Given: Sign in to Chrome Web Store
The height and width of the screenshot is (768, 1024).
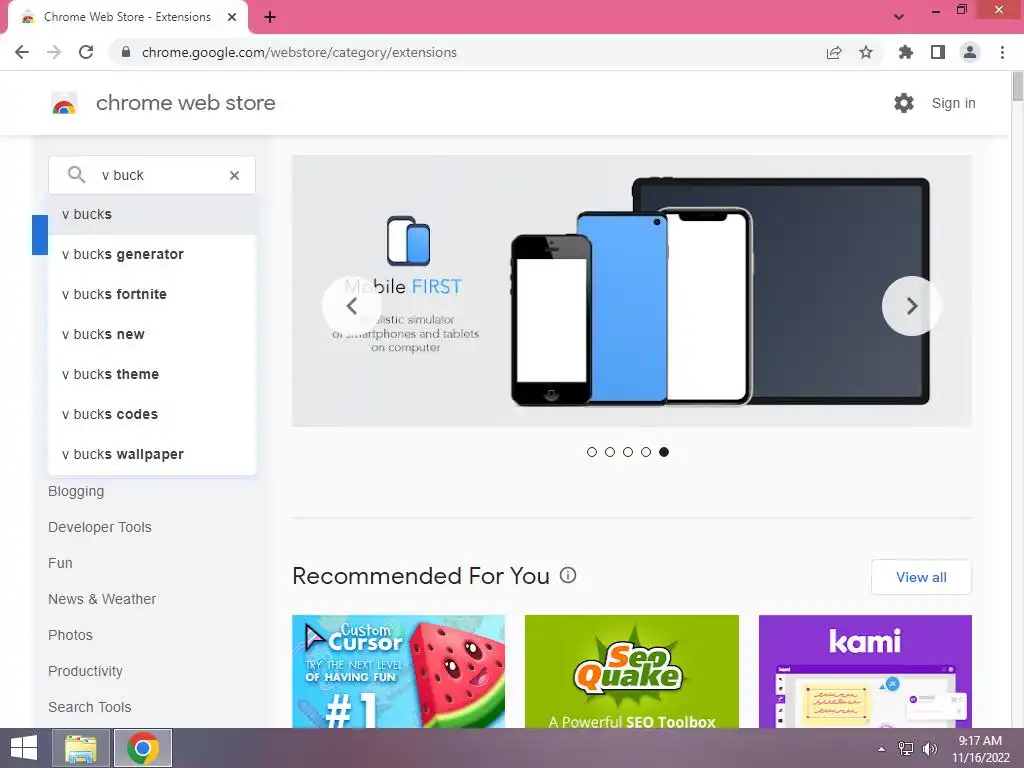Looking at the screenshot, I should click(x=953, y=103).
